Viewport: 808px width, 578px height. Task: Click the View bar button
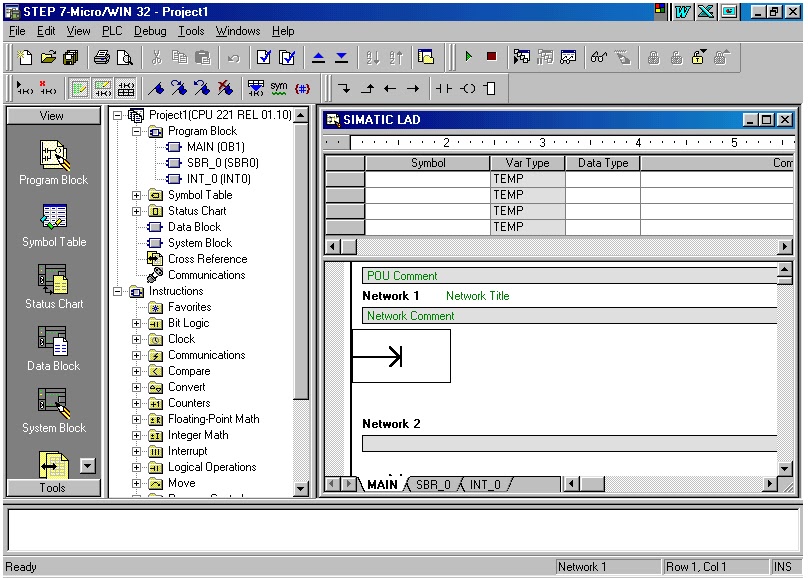point(53,116)
